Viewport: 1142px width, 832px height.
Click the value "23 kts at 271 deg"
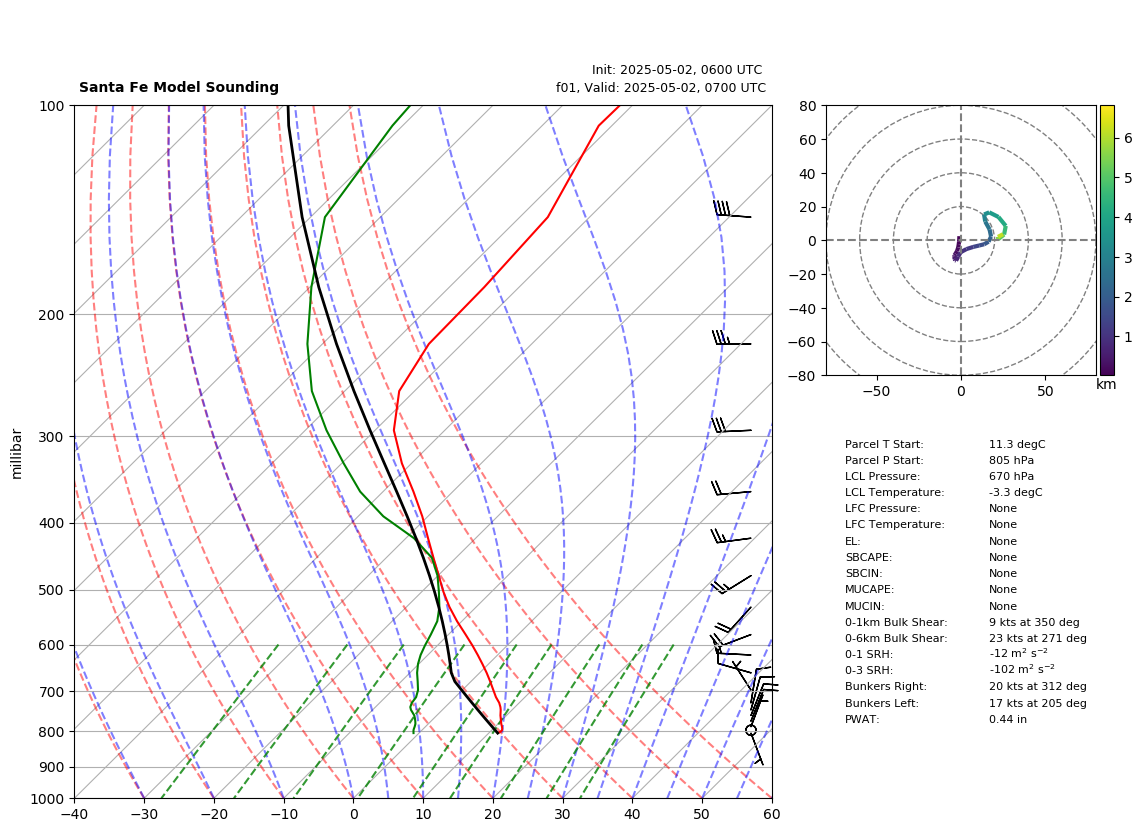[1038, 638]
